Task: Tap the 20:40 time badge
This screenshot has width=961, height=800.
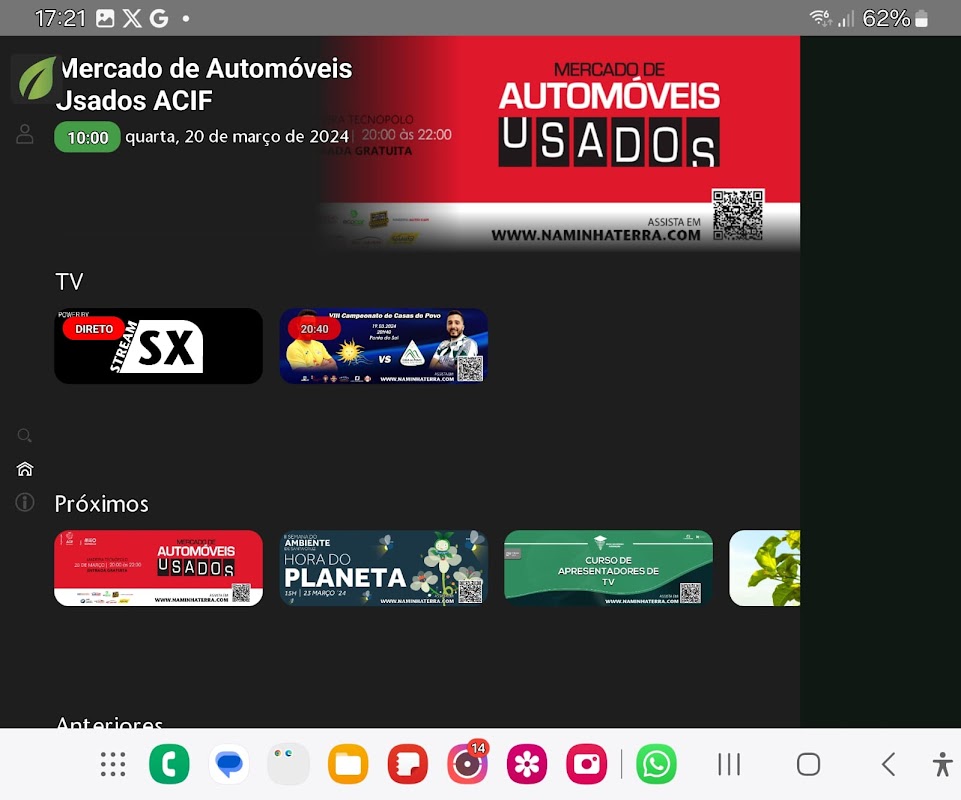Action: click(314, 329)
